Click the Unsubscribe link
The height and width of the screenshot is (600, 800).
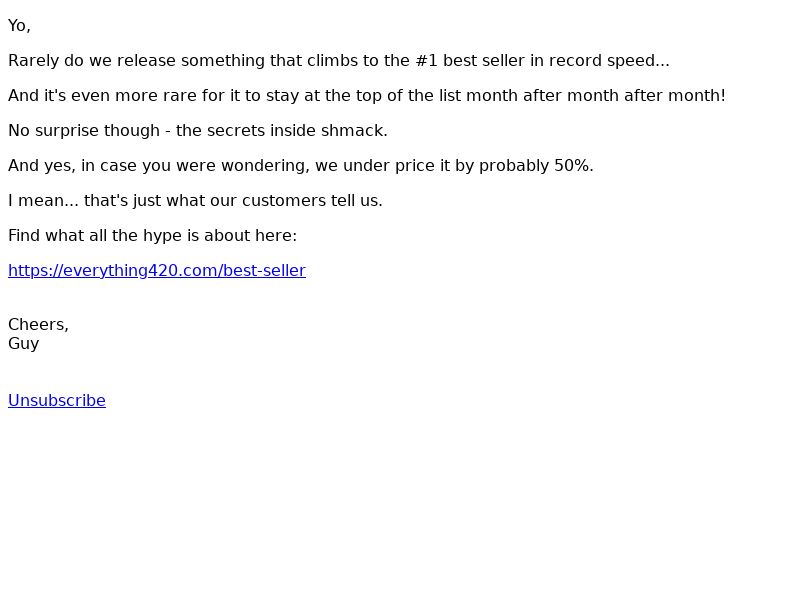coord(57,400)
